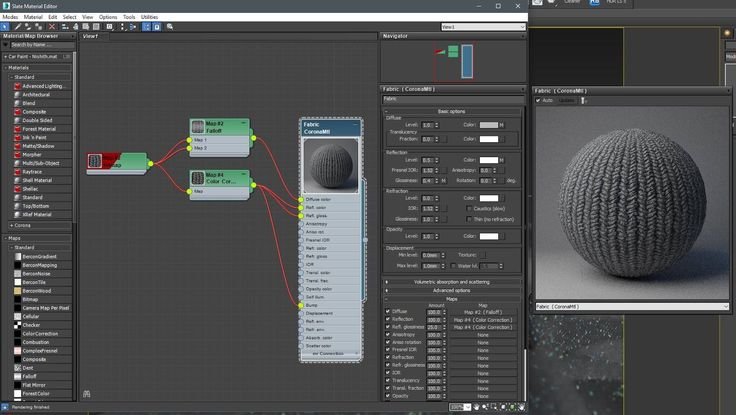The width and height of the screenshot is (736, 415).
Task: Toggle the Diffuse map checkbox
Action: (x=388, y=311)
